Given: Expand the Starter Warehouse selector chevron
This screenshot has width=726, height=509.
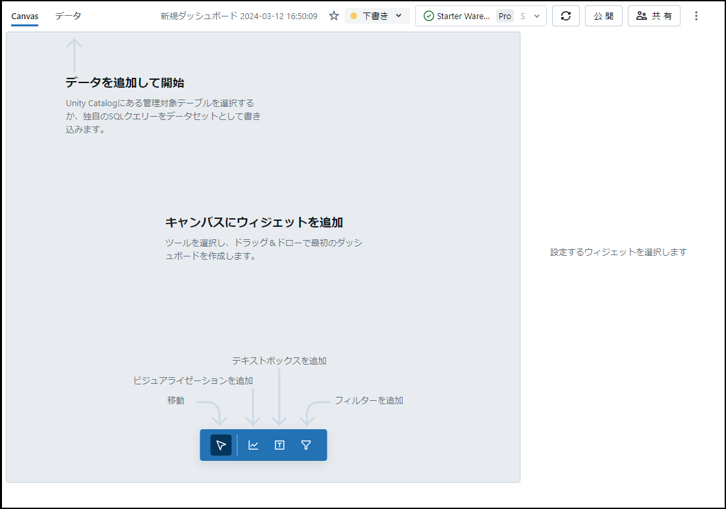Looking at the screenshot, I should [537, 16].
